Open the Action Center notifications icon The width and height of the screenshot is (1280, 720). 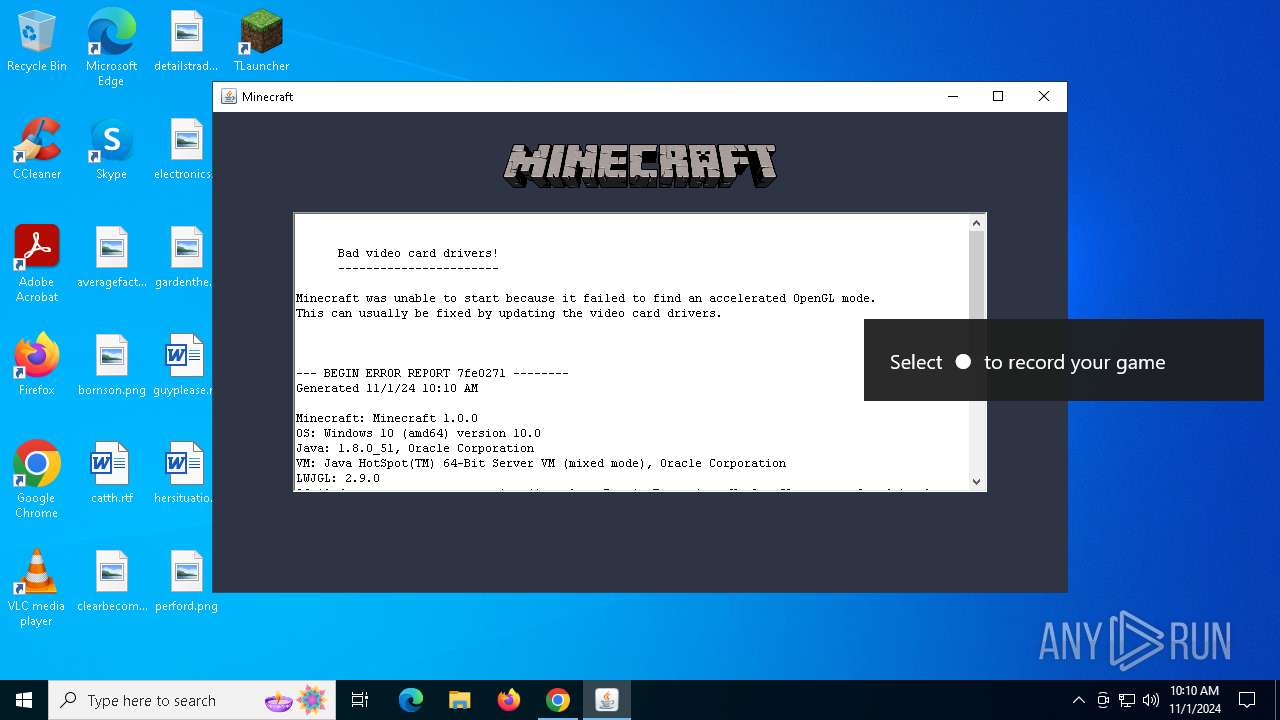tap(1247, 700)
